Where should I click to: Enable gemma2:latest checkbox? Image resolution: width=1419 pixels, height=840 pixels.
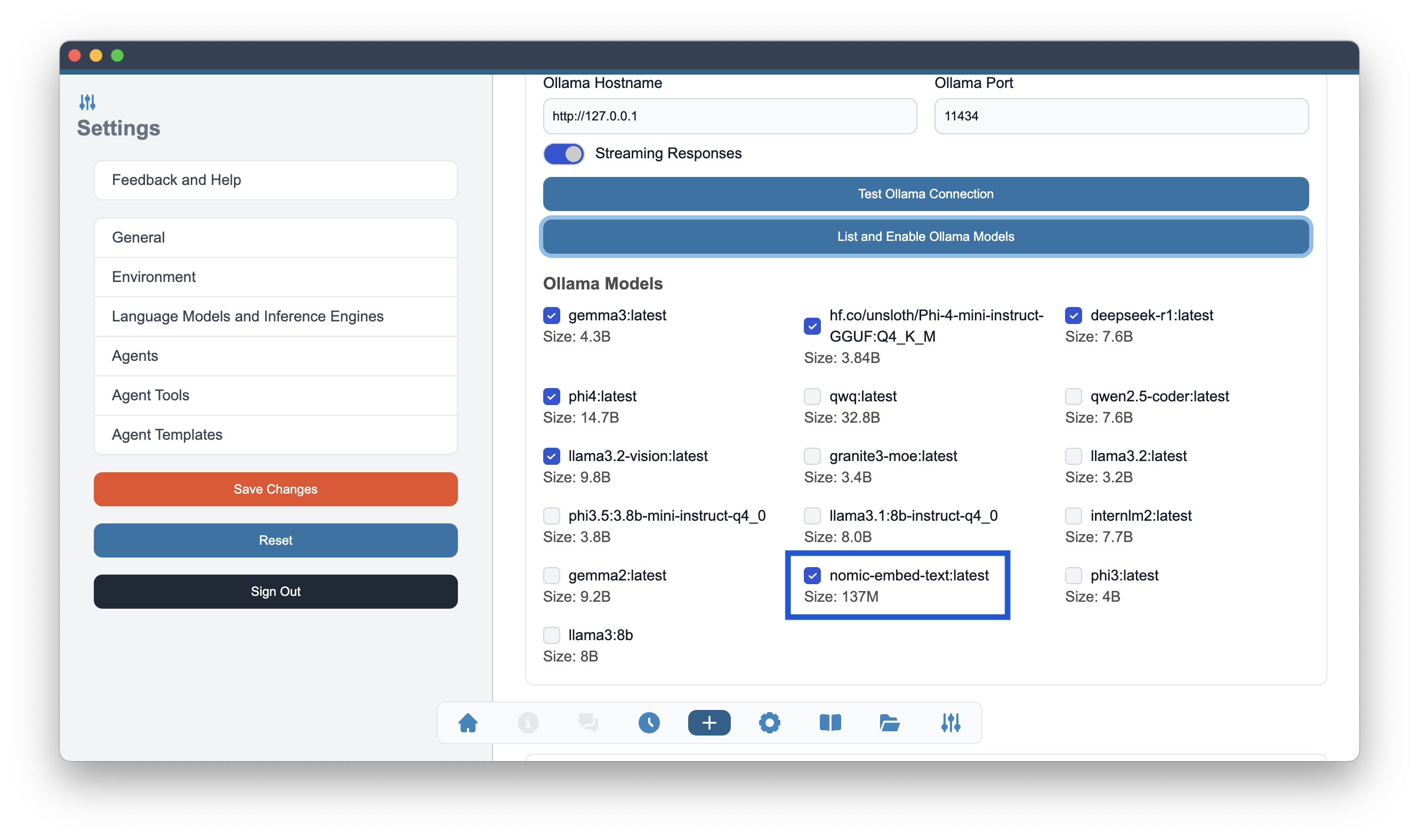pos(551,575)
